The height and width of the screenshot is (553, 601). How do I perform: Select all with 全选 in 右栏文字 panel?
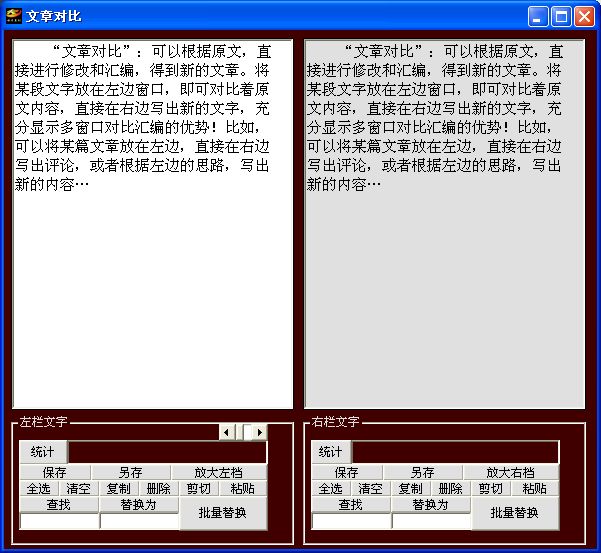331,488
